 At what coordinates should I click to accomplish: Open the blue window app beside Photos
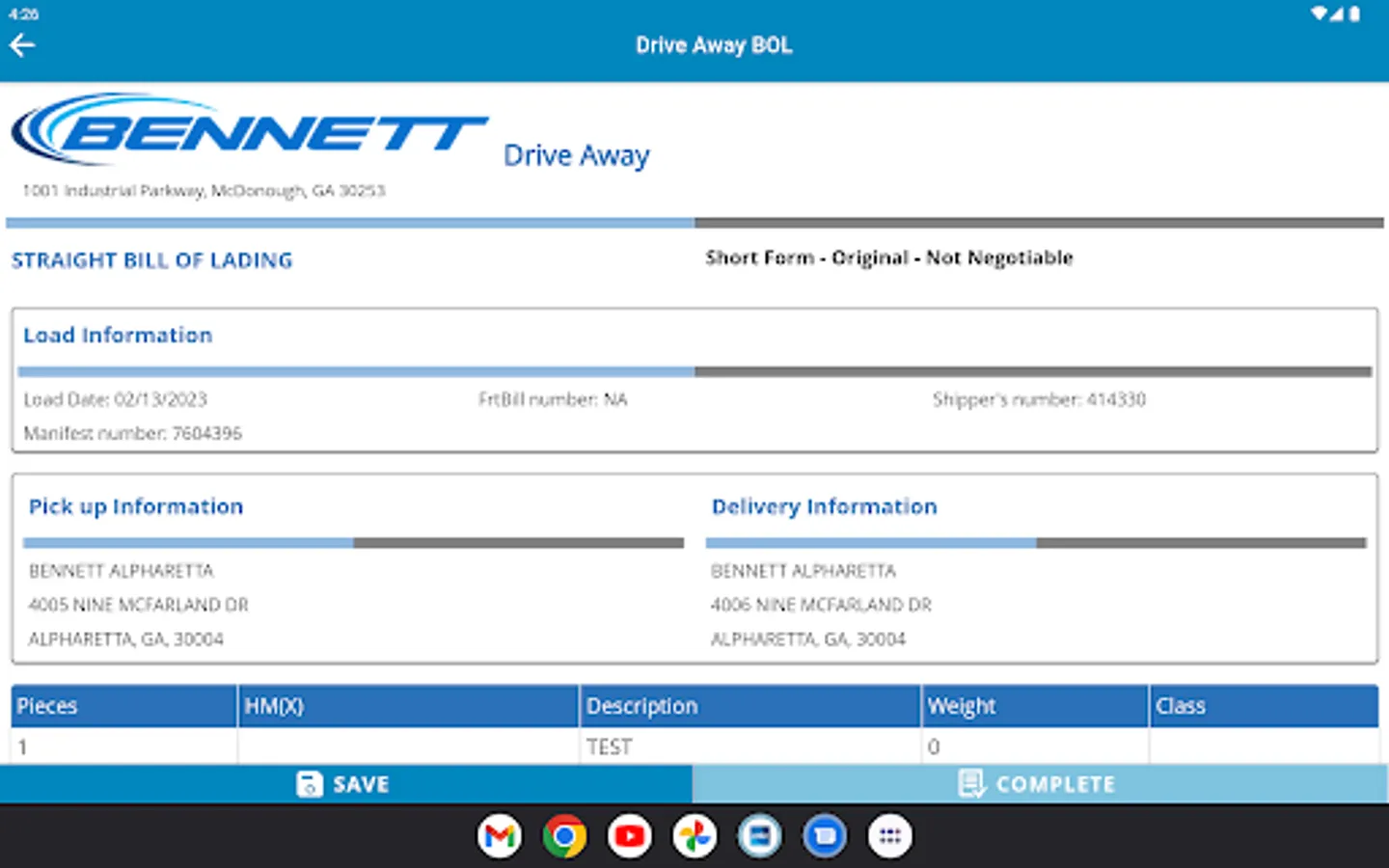click(760, 836)
